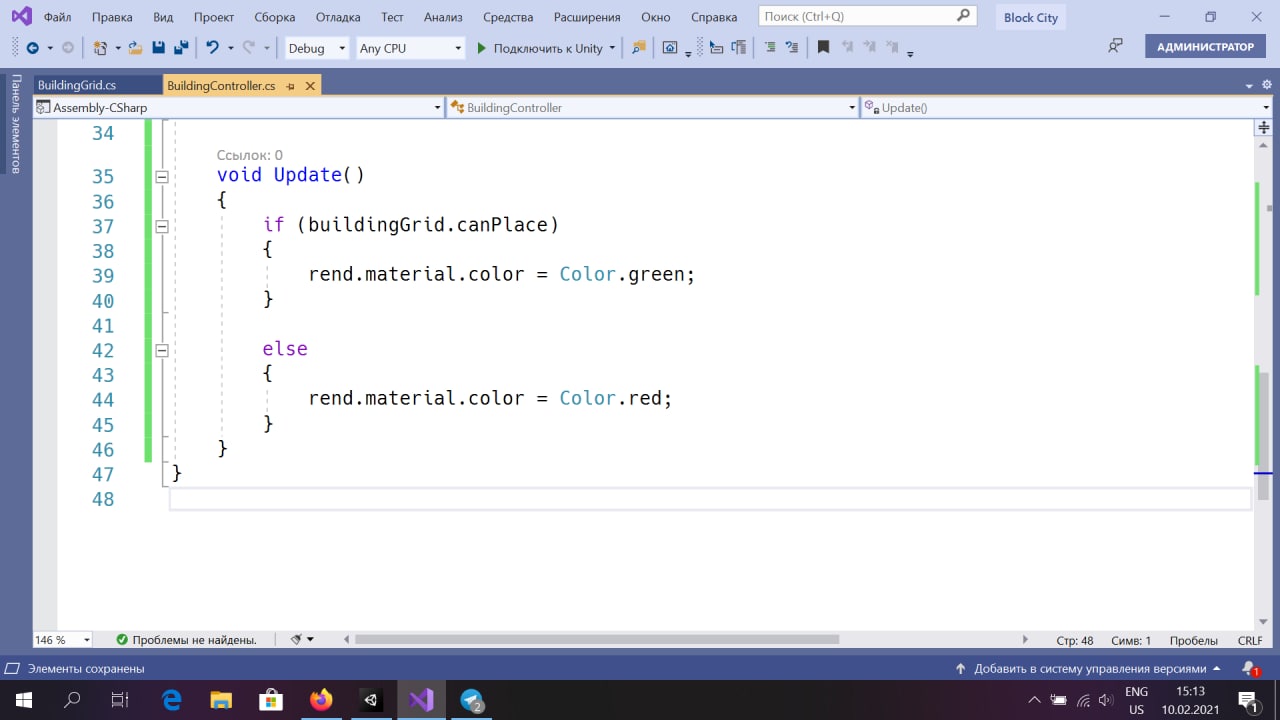Open the Any CPU platform dropdown

[411, 48]
